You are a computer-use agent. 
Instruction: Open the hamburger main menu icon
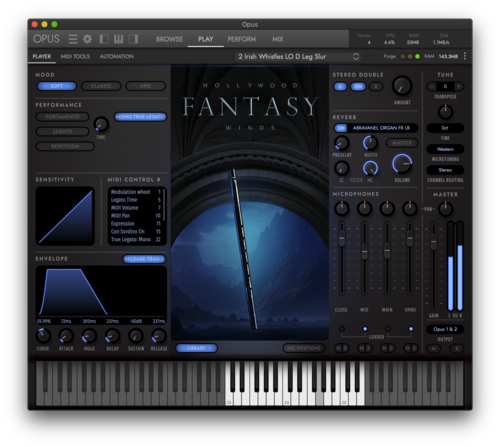point(73,39)
